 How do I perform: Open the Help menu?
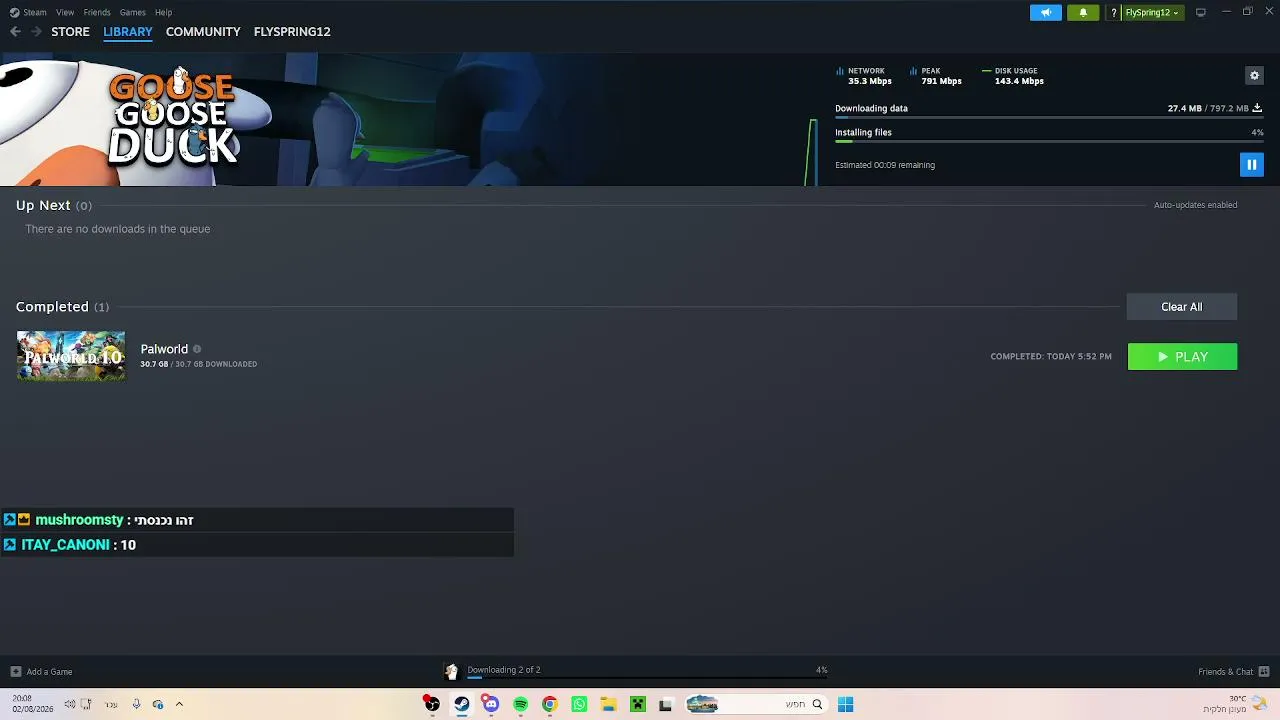click(163, 12)
